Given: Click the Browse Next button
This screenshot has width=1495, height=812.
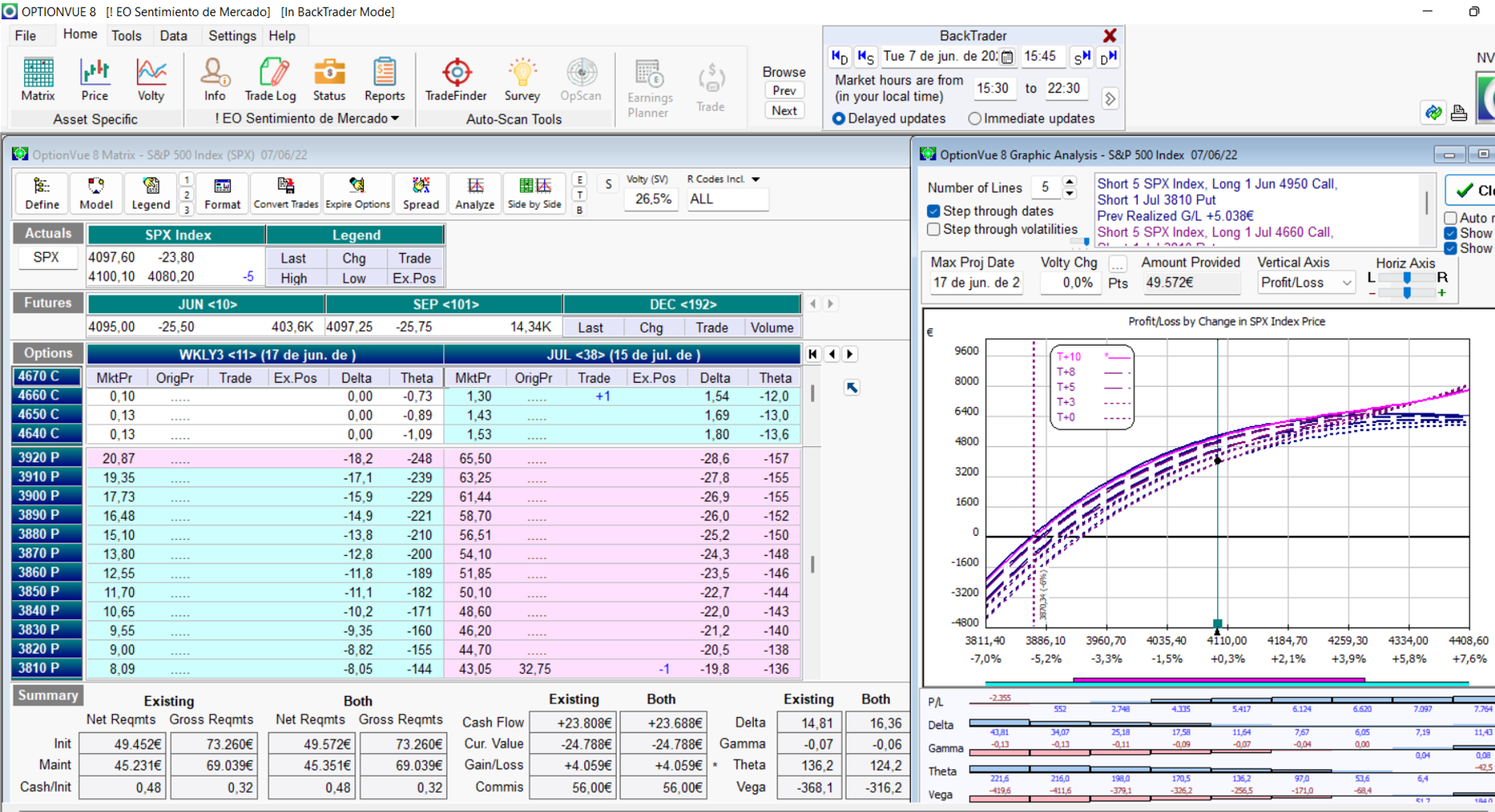Looking at the screenshot, I should click(784, 111).
